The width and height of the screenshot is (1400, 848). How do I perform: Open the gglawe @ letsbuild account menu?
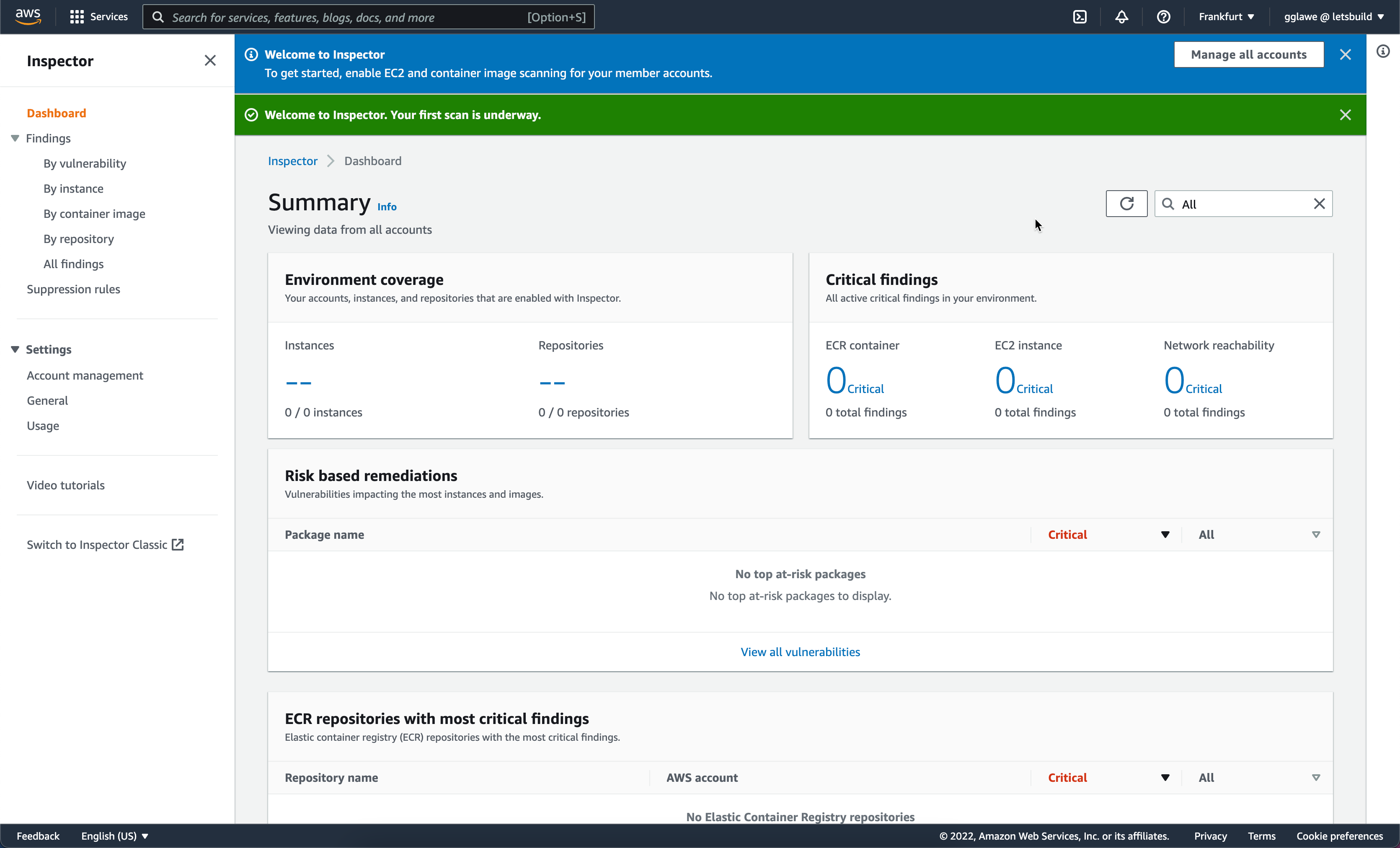pyautogui.click(x=1333, y=16)
